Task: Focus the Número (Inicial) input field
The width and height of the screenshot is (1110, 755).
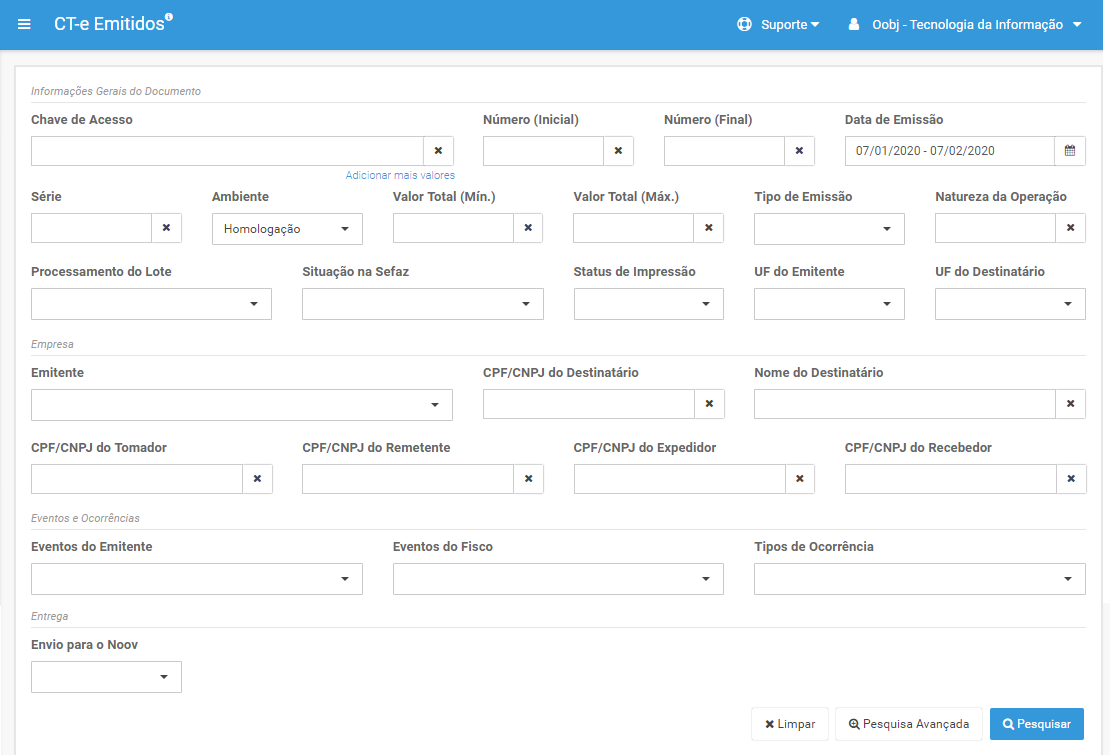Action: [544, 151]
